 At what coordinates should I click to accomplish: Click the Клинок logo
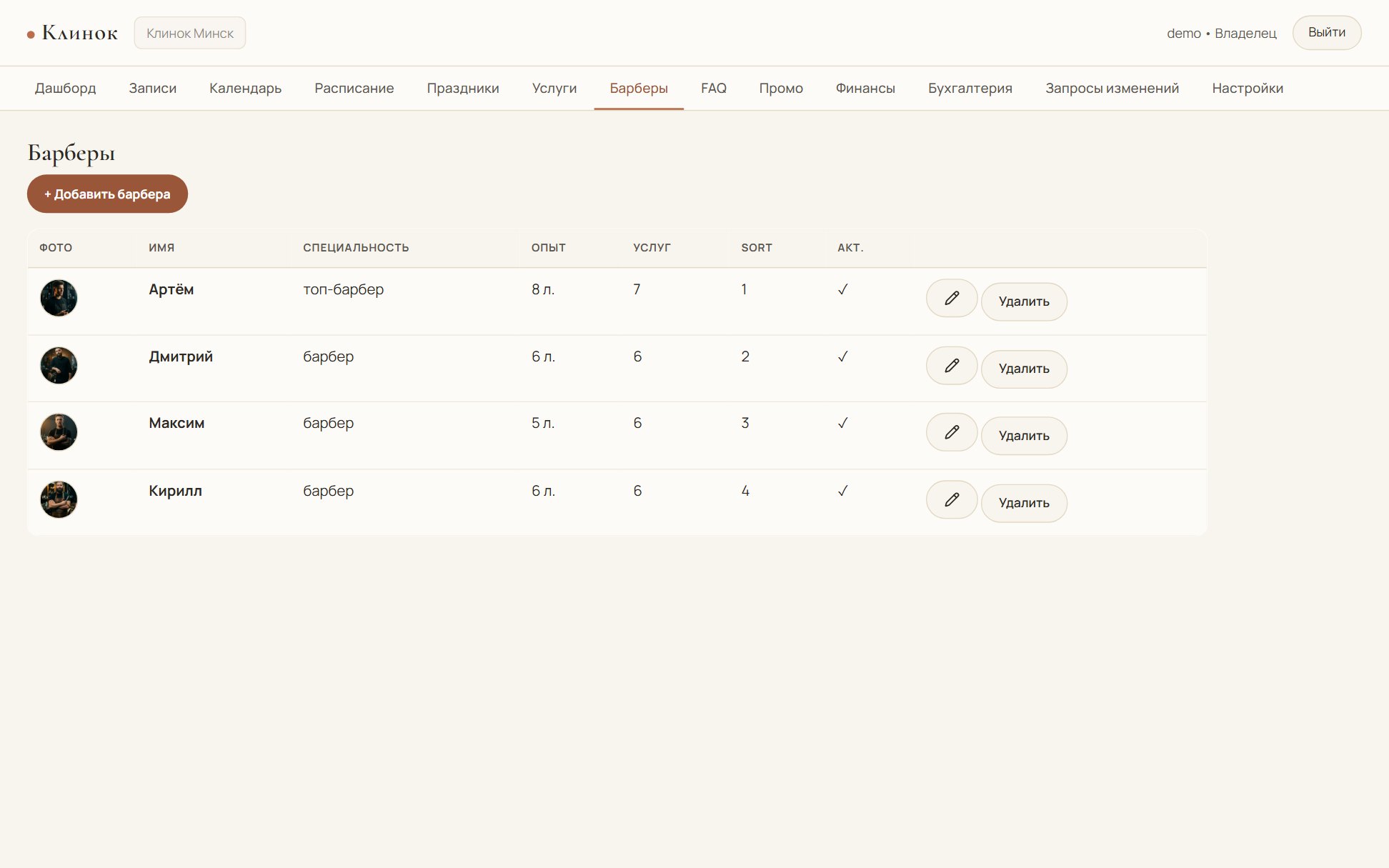click(72, 33)
